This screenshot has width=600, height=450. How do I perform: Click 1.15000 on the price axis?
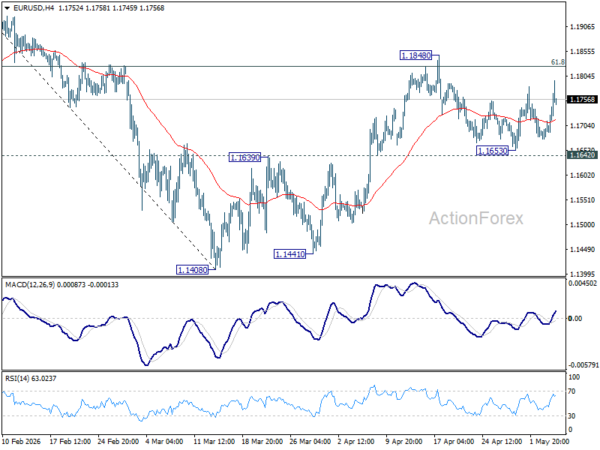pyautogui.click(x=582, y=225)
